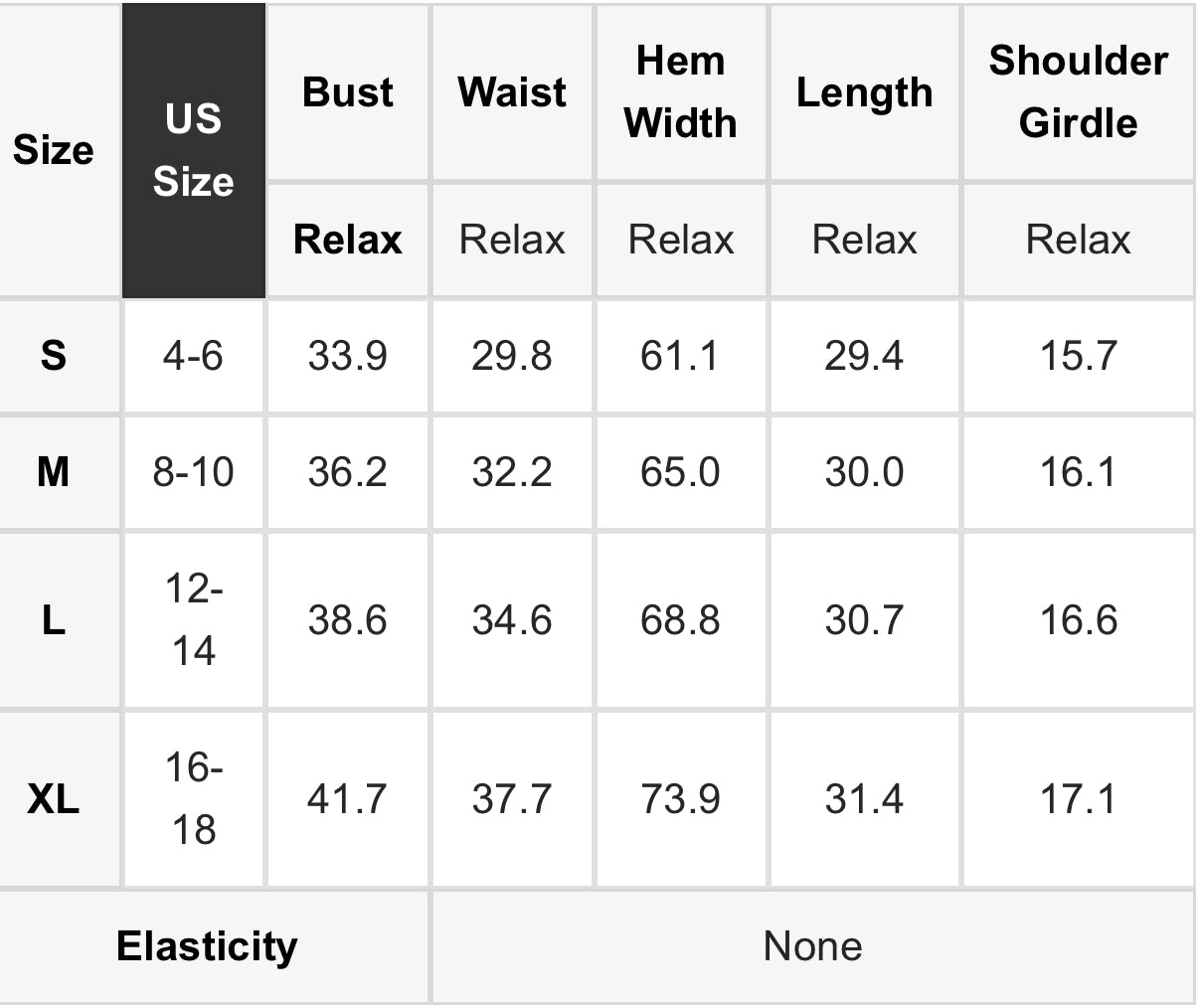Select the highlighted US Size header

[x=194, y=150]
